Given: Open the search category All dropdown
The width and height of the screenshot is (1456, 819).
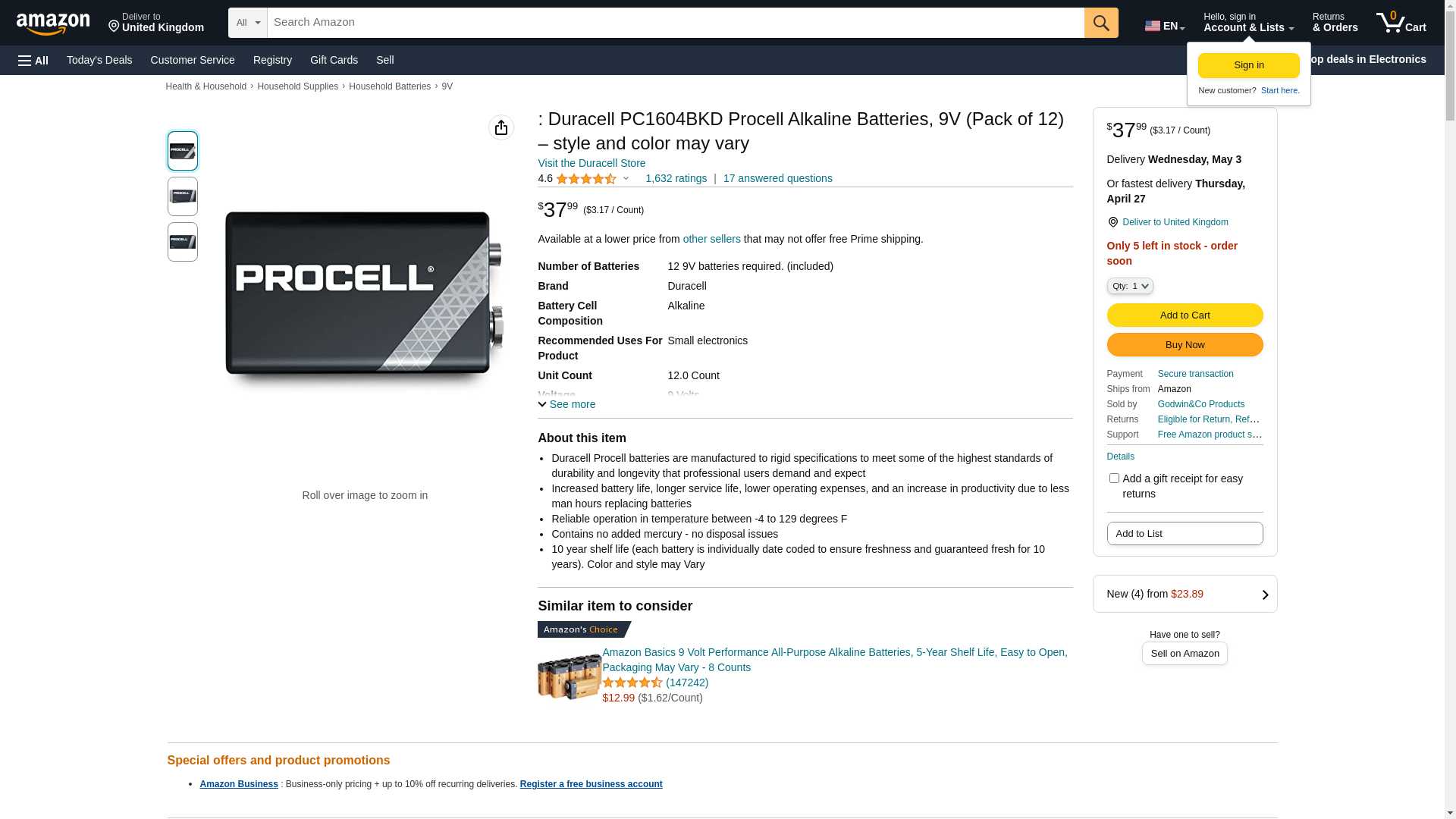Looking at the screenshot, I should (x=247, y=23).
